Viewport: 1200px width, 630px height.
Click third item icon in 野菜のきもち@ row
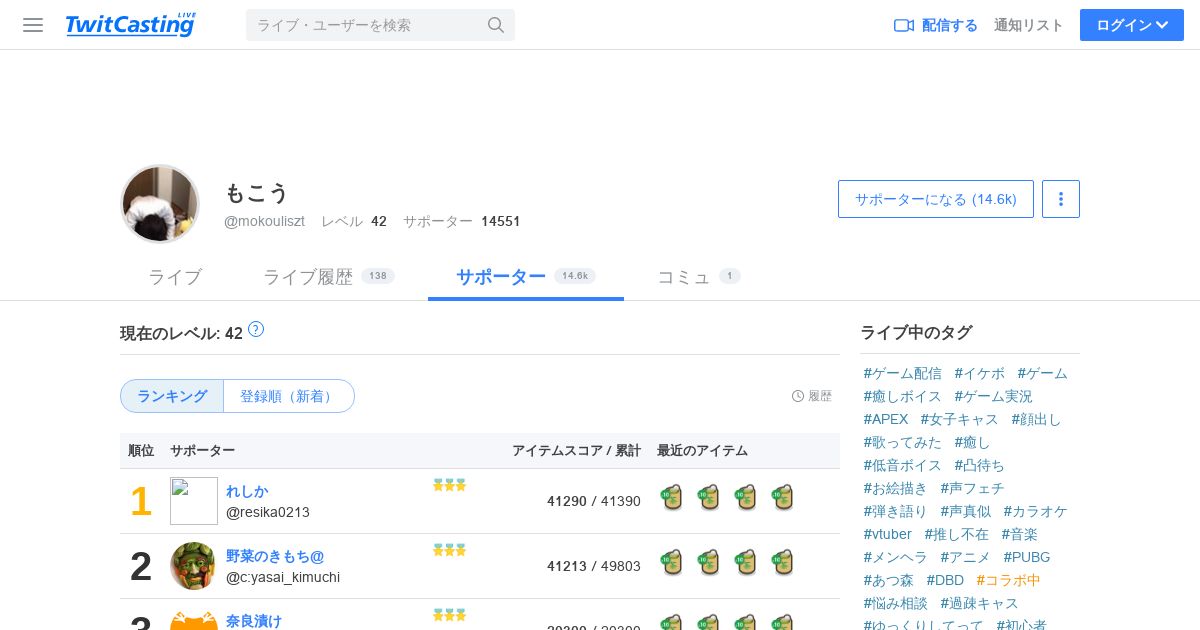click(x=746, y=562)
